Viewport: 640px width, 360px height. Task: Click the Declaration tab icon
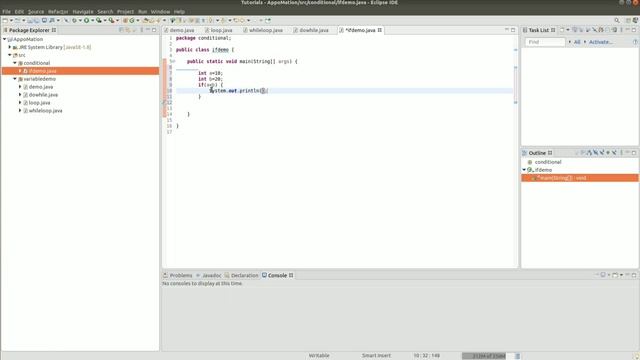227,276
